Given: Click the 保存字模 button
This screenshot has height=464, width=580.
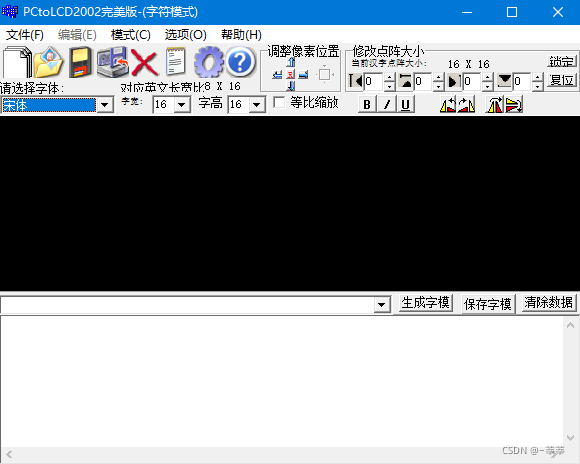Looking at the screenshot, I should (488, 304).
